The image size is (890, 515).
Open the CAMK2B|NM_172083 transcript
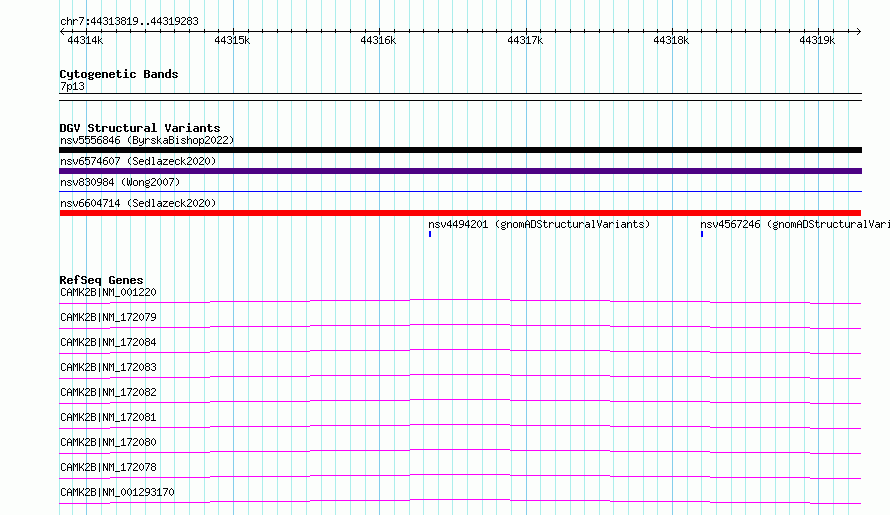pyautogui.click(x=108, y=367)
